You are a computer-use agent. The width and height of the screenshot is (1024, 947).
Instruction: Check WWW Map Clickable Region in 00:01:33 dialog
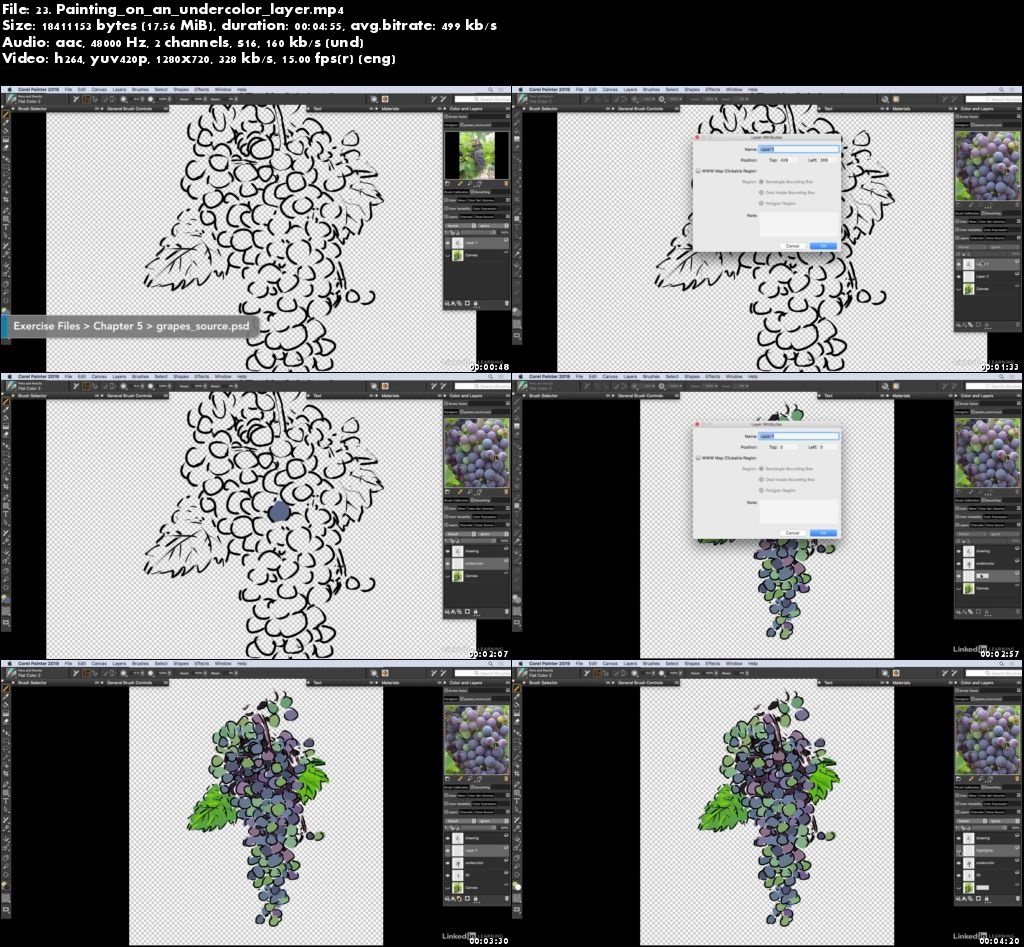pos(698,171)
